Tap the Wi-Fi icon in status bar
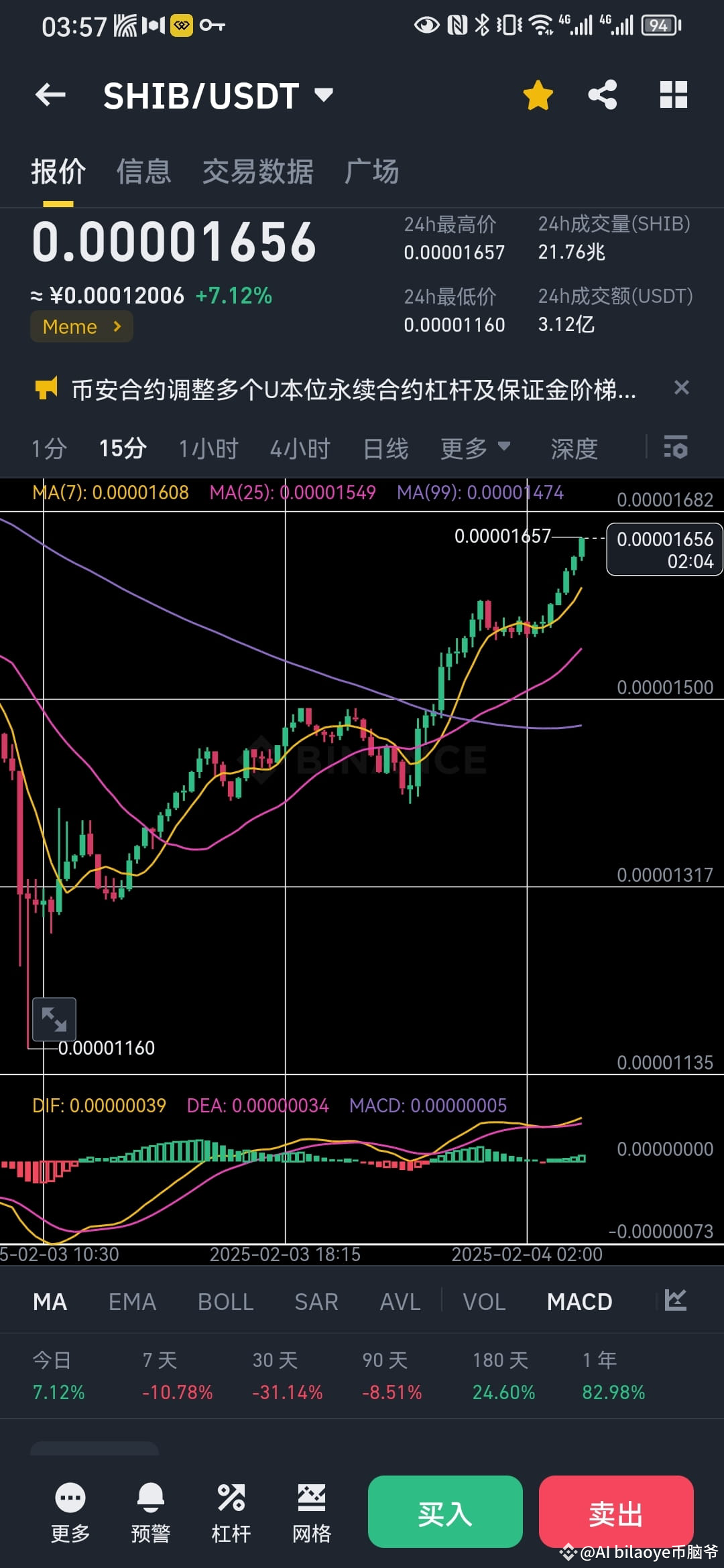This screenshot has width=724, height=1568. pyautogui.click(x=540, y=25)
